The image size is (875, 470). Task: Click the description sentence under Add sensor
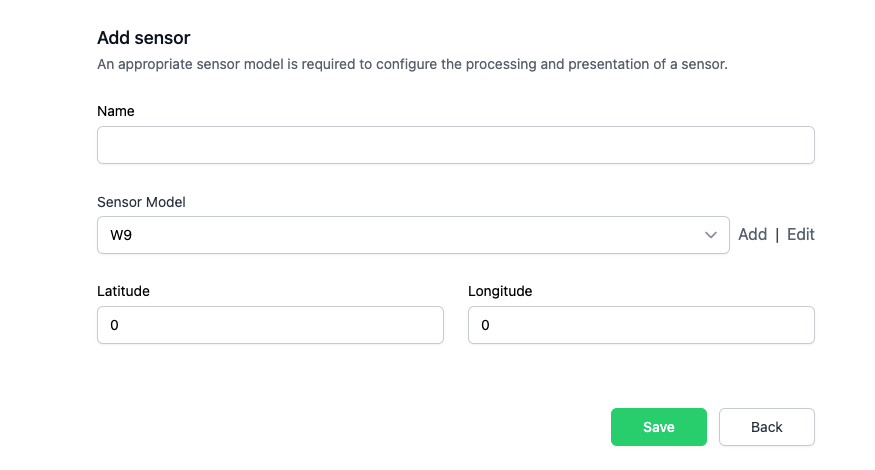click(x=411, y=65)
